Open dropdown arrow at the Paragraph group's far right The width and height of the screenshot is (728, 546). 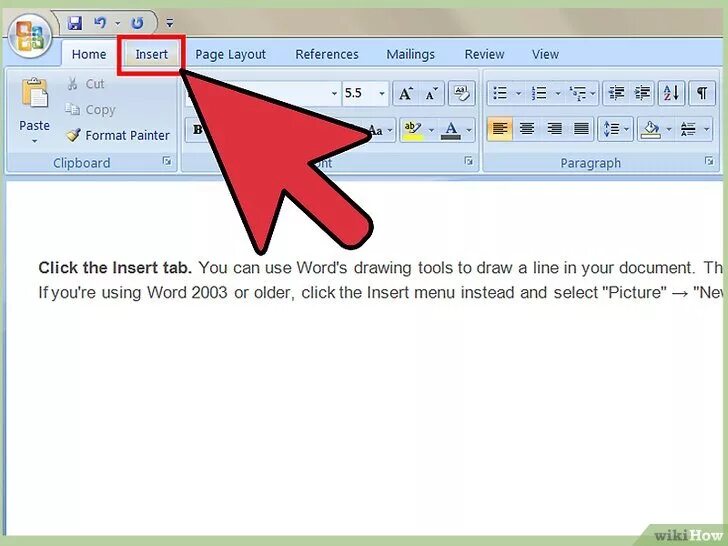click(707, 129)
